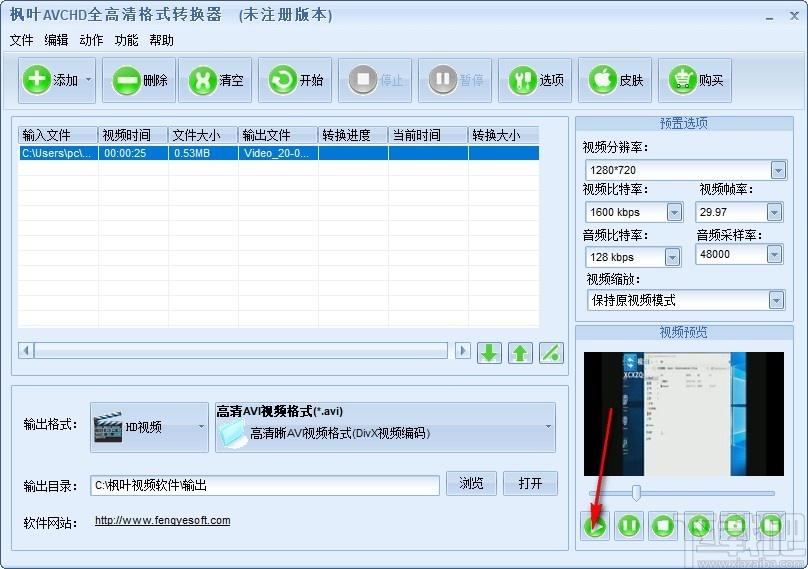Close the converter window
808x569 pixels.
pyautogui.click(x=794, y=16)
